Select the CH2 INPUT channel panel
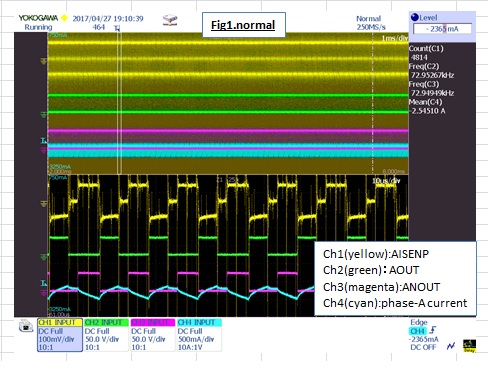The height and width of the screenshot is (370, 492). (106, 335)
